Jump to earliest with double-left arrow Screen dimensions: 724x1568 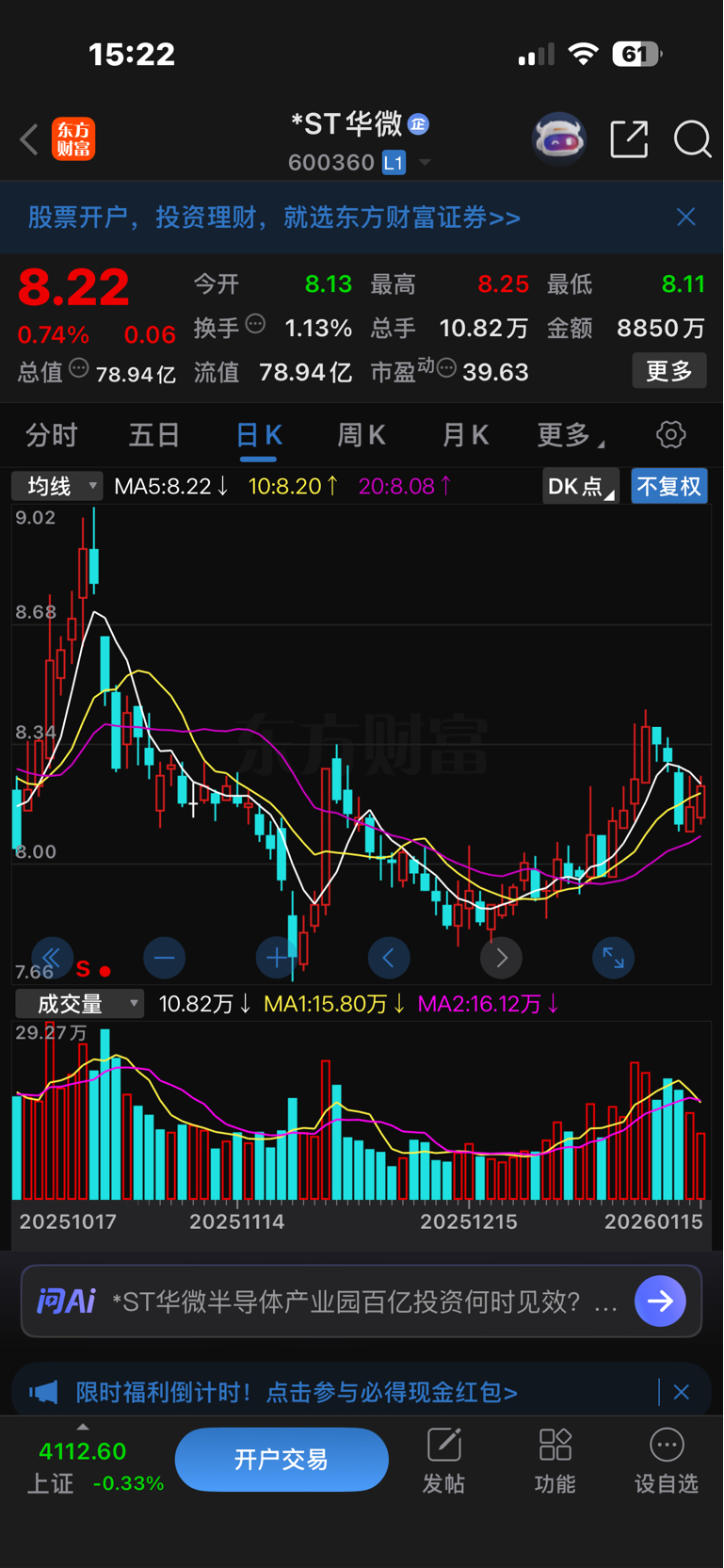[52, 959]
